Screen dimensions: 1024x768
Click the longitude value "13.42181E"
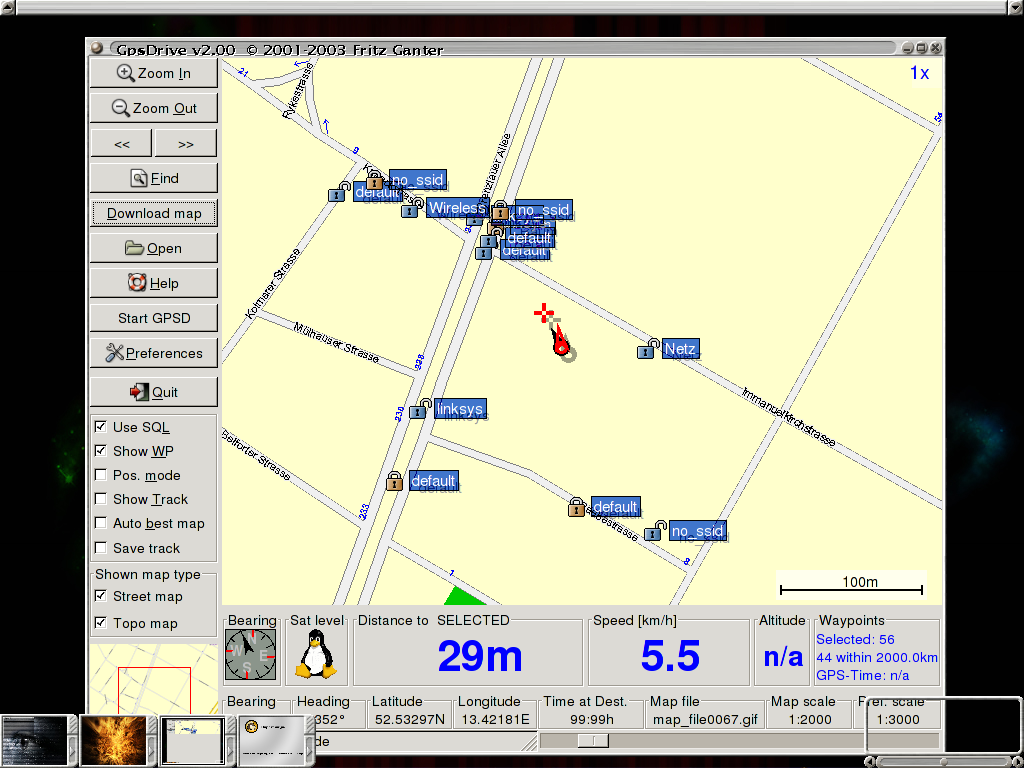tap(494, 720)
